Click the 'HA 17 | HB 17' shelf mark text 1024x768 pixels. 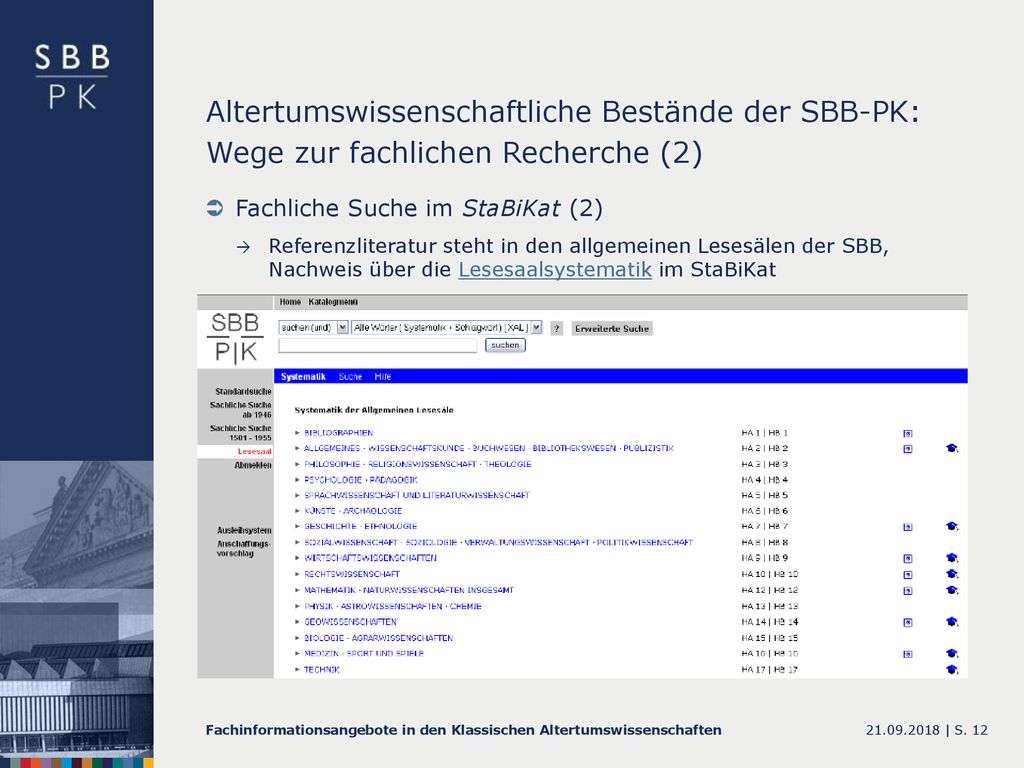(x=770, y=669)
